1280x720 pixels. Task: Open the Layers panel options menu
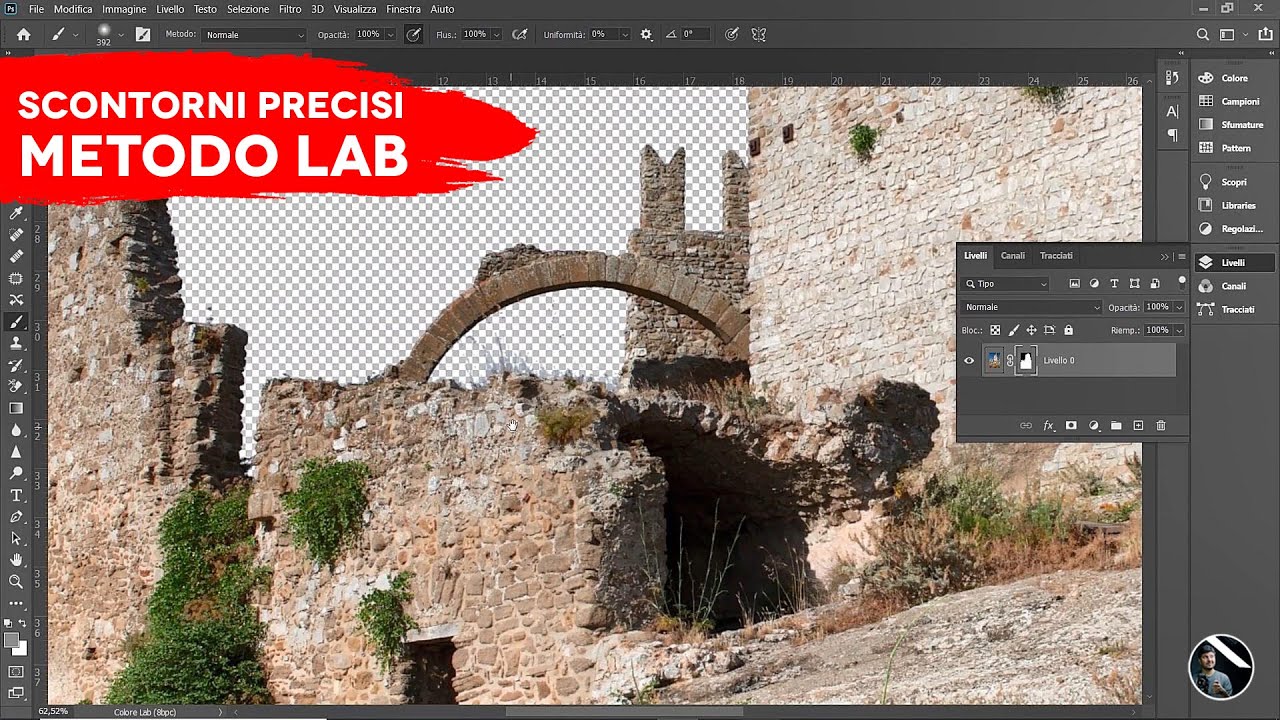1181,256
